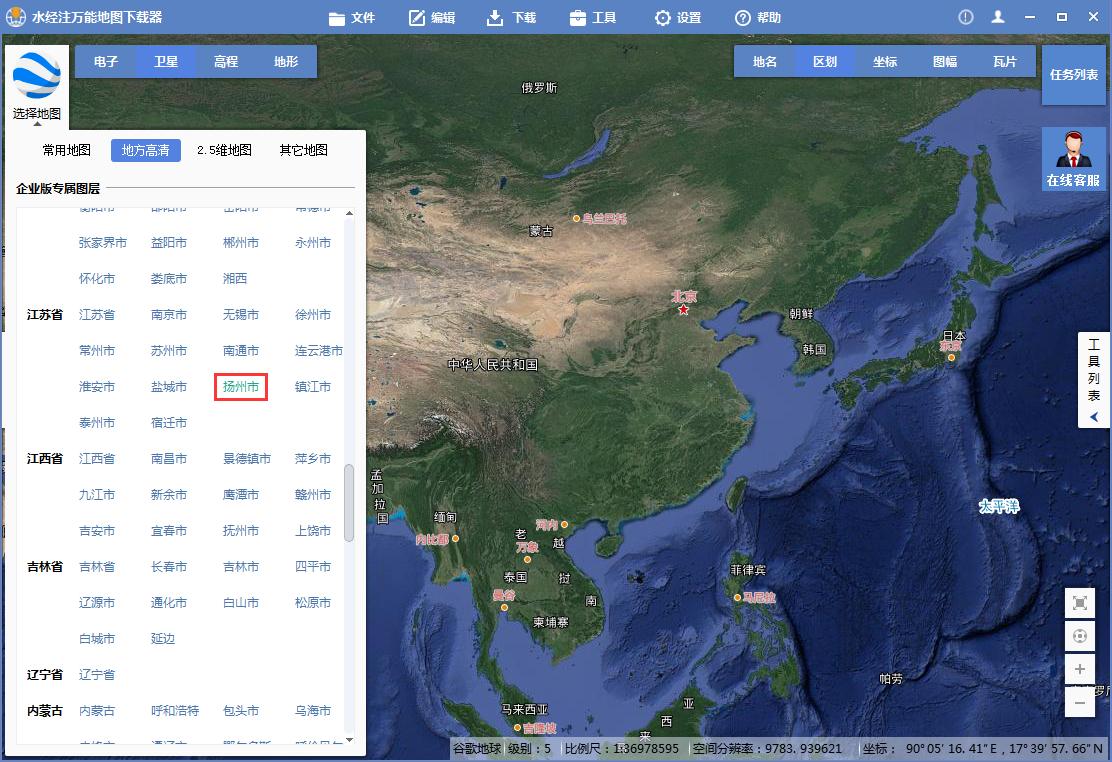Click the center position icon on the map
Image resolution: width=1112 pixels, height=762 pixels.
point(1080,636)
